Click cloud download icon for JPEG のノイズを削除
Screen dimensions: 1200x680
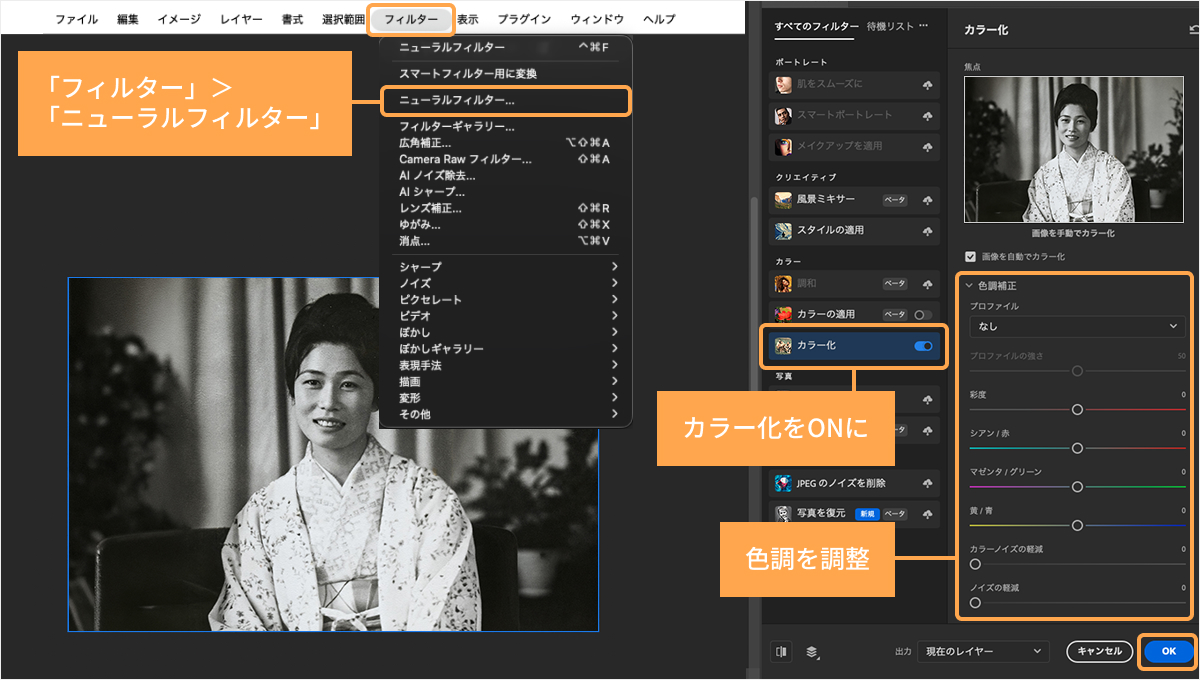click(x=928, y=484)
